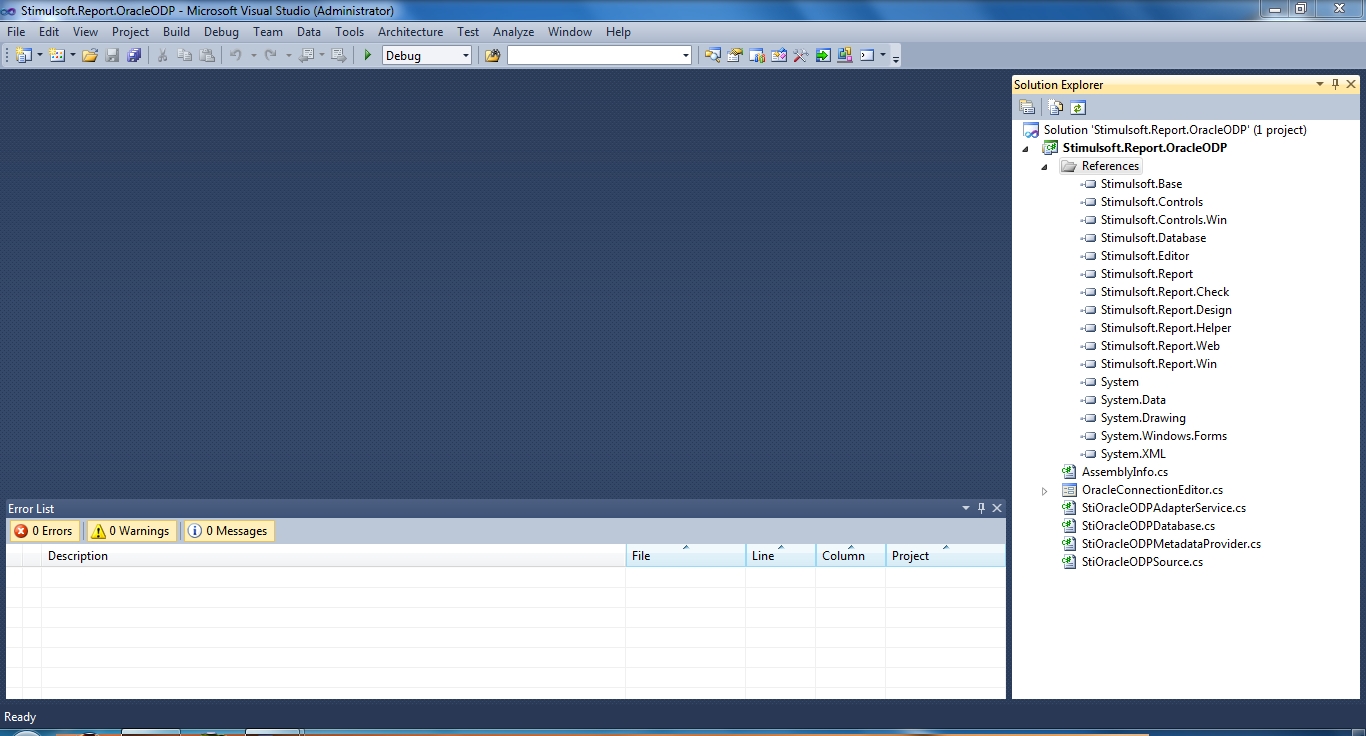The width and height of the screenshot is (1366, 736).
Task: Open the New Project dropdown arrow
Action: 40,56
